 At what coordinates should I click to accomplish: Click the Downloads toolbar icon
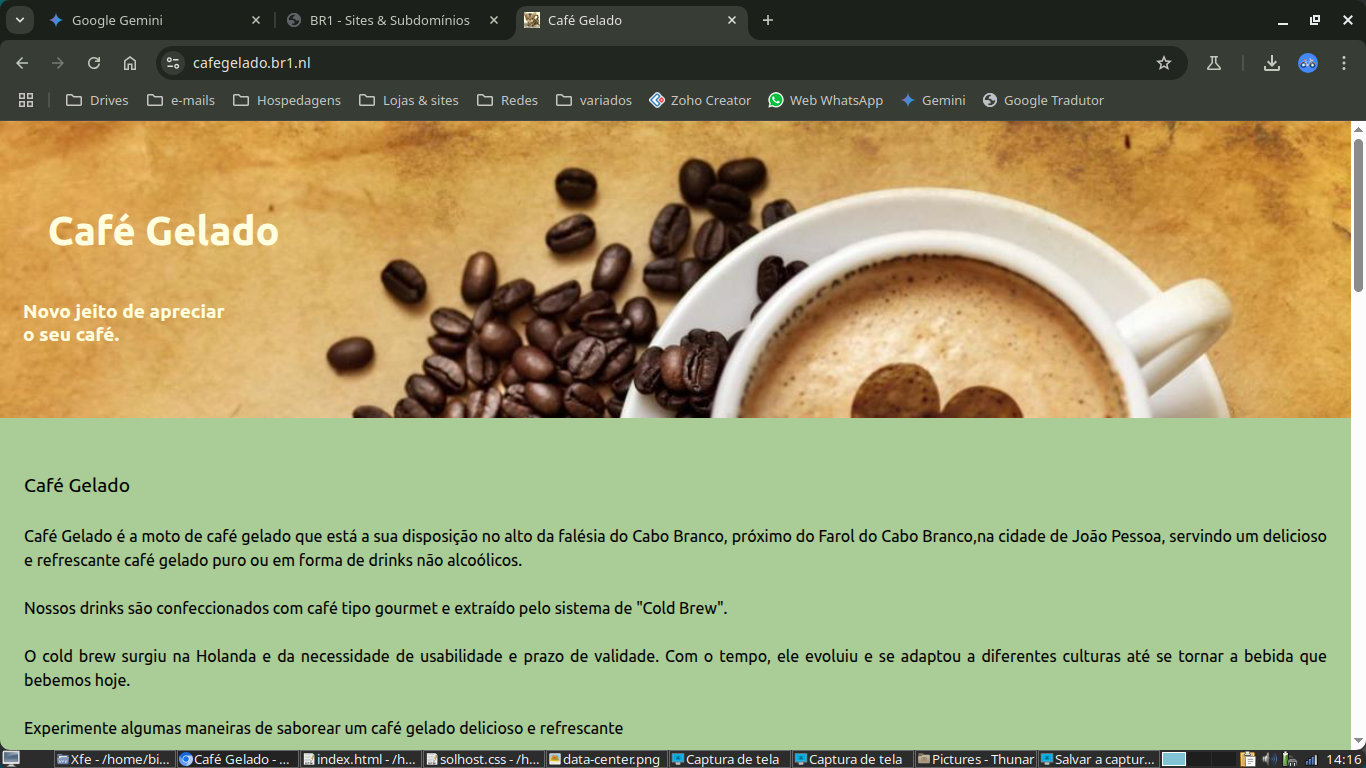coord(1271,62)
